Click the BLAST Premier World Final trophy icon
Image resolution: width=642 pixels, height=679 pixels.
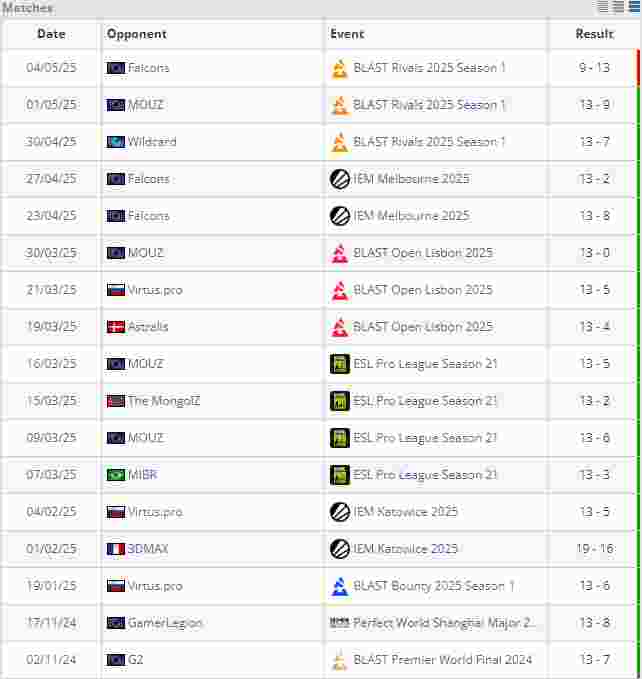point(340,660)
